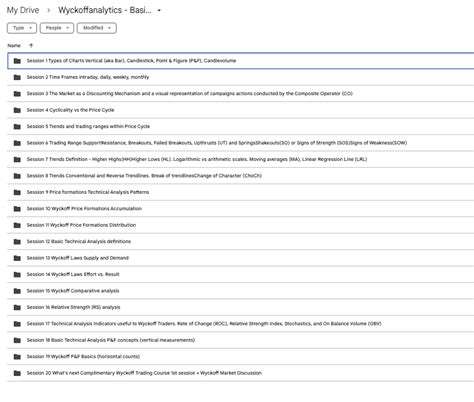Go to My Drive breadcrumb

coord(23,10)
